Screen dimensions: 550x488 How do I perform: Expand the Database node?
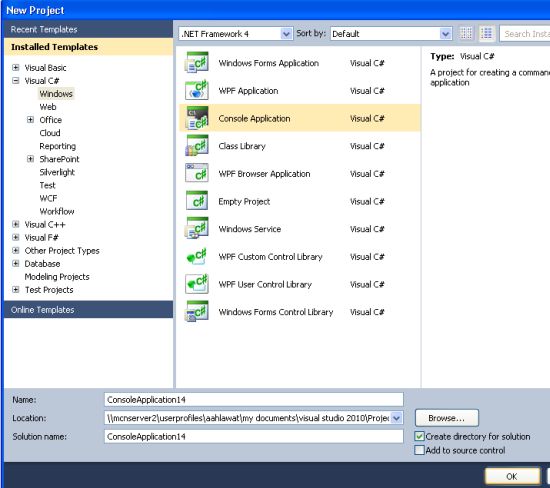(15, 263)
